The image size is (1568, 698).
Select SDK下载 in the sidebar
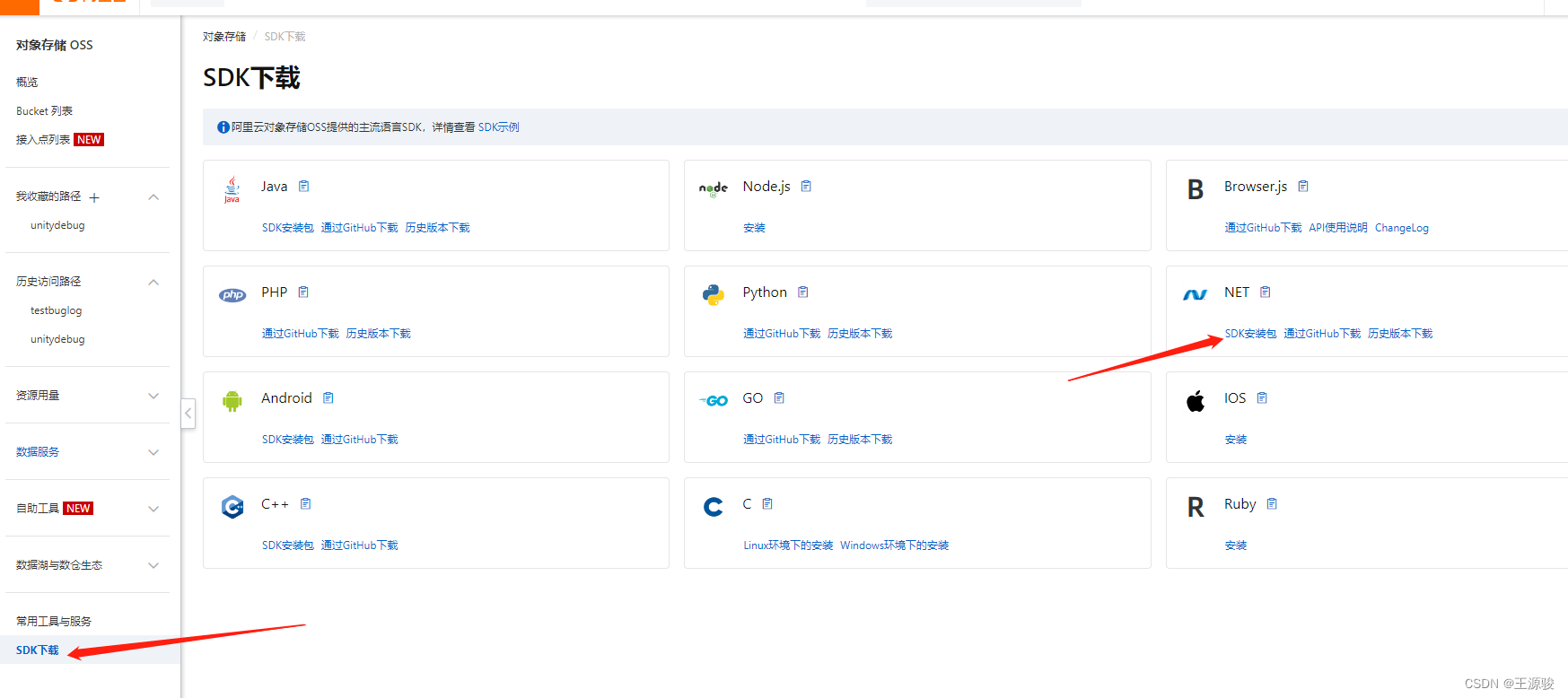point(38,650)
